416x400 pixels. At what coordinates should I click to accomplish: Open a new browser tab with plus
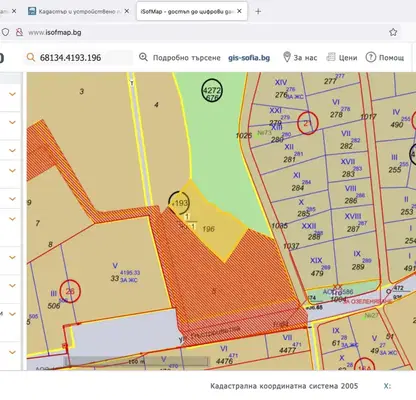[x=258, y=11]
